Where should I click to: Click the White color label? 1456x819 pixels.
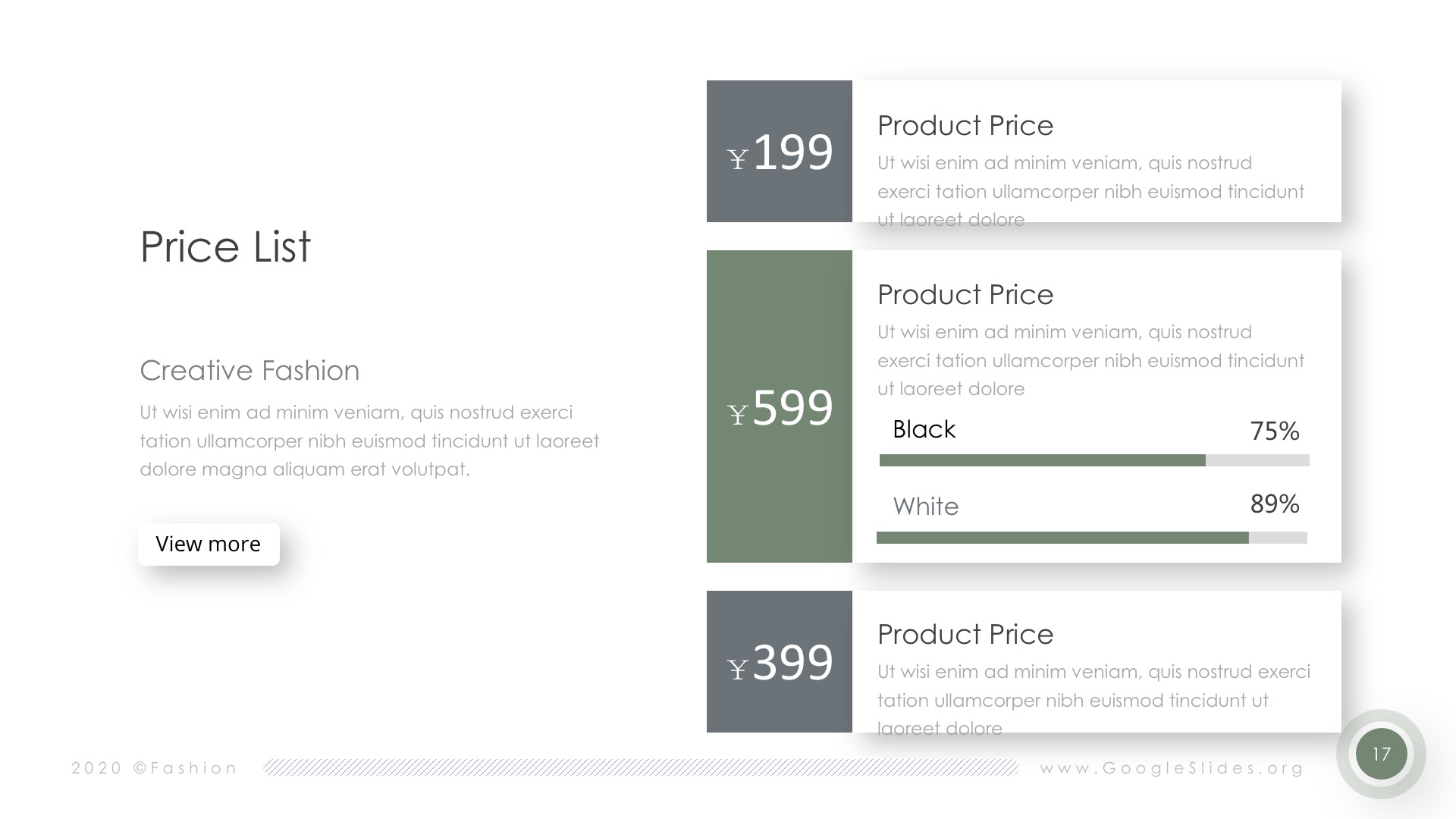(926, 507)
